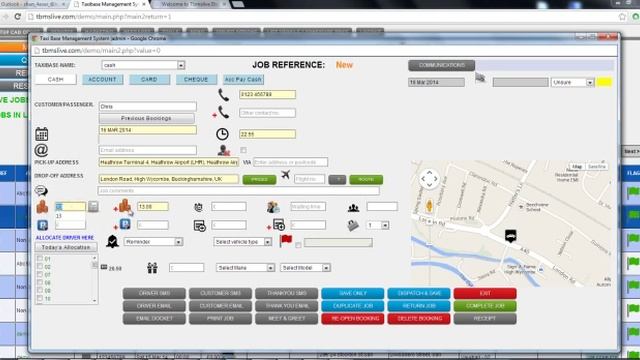
Task: Click the clock time icon
Action: [222, 134]
